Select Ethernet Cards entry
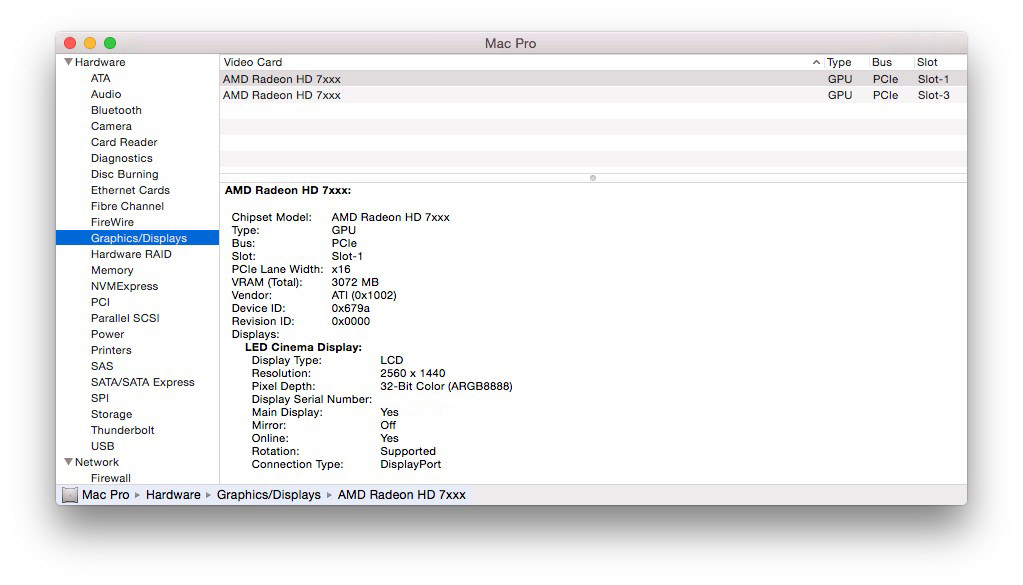 130,190
